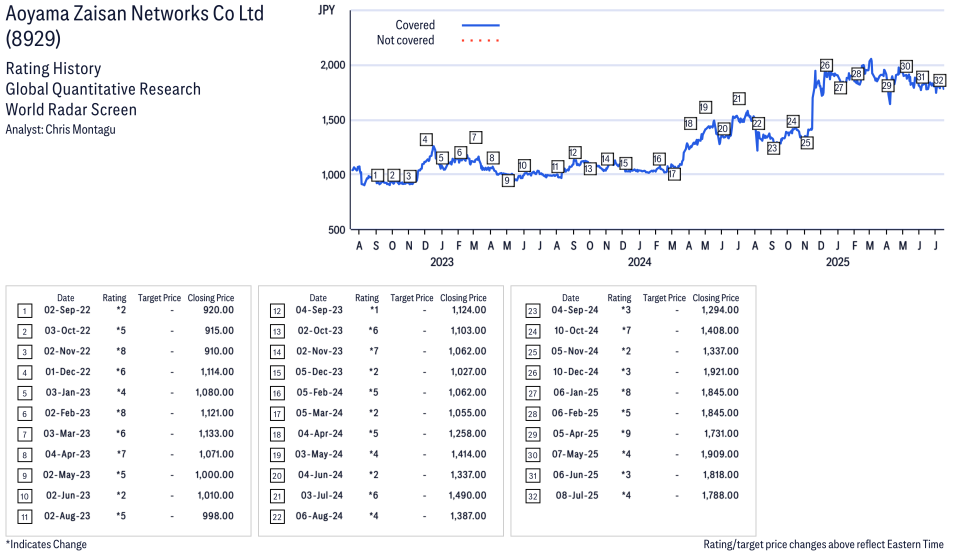This screenshot has height=551, width=955.
Task: Click chart marker 32 at chart's right end
Action: coord(939,80)
